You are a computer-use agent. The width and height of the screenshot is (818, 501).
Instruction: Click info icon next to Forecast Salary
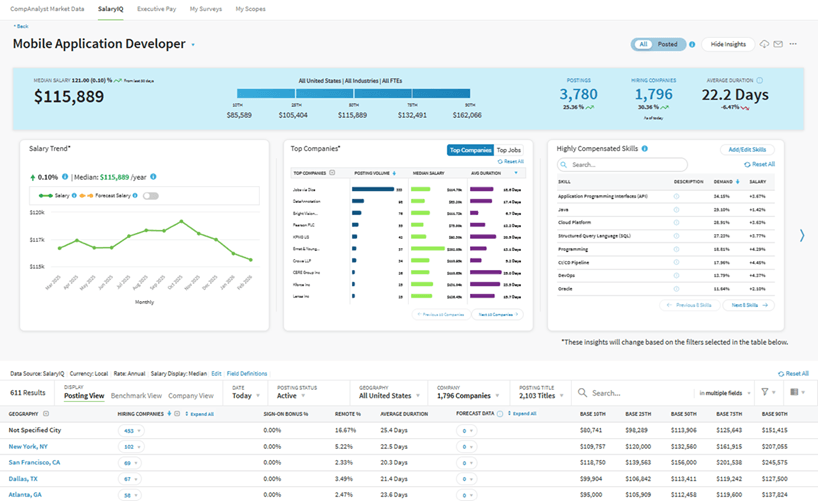(x=135, y=196)
